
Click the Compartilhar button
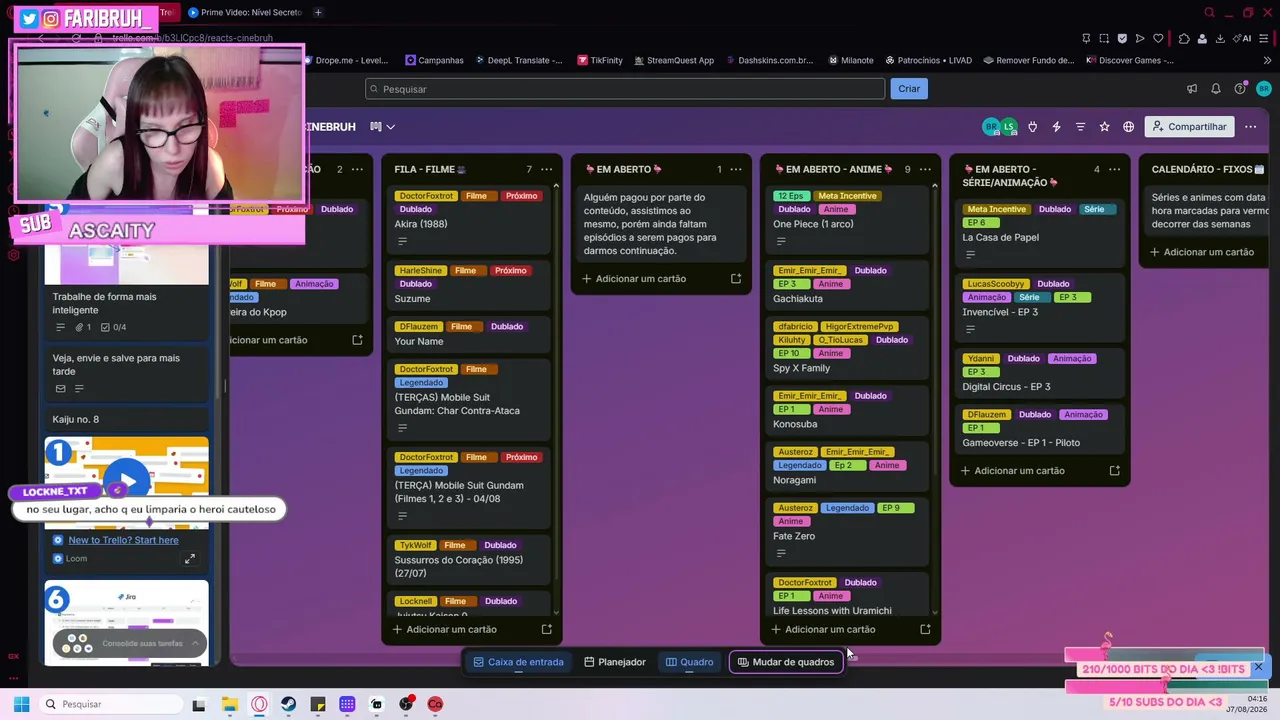(1189, 127)
